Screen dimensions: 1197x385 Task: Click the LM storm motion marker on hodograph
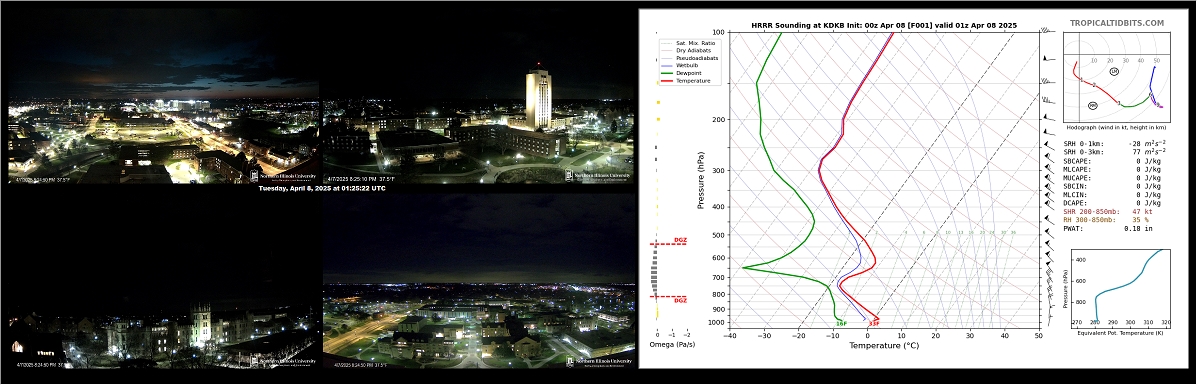click(x=1114, y=71)
